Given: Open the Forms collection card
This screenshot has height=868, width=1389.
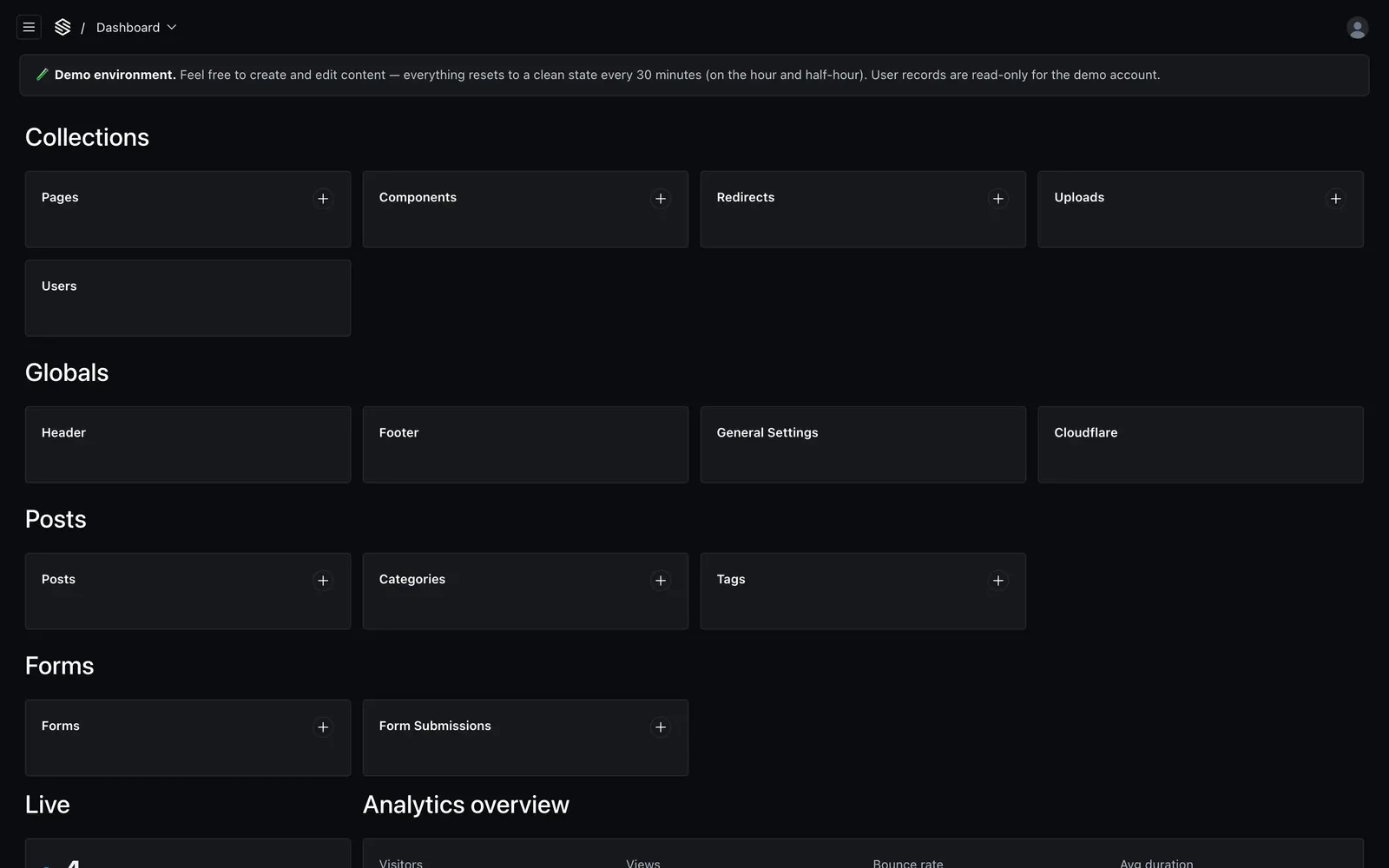Looking at the screenshot, I should pos(188,738).
